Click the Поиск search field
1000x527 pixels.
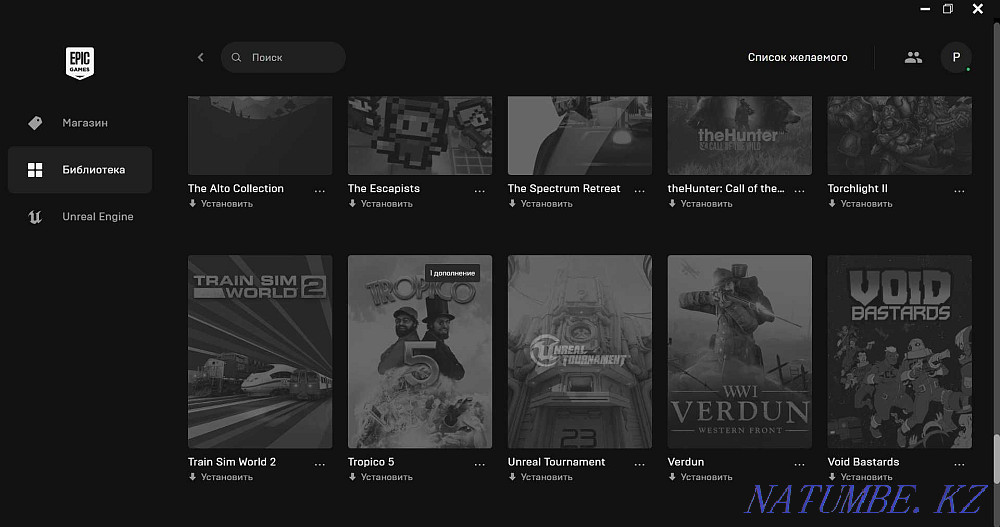[283, 58]
